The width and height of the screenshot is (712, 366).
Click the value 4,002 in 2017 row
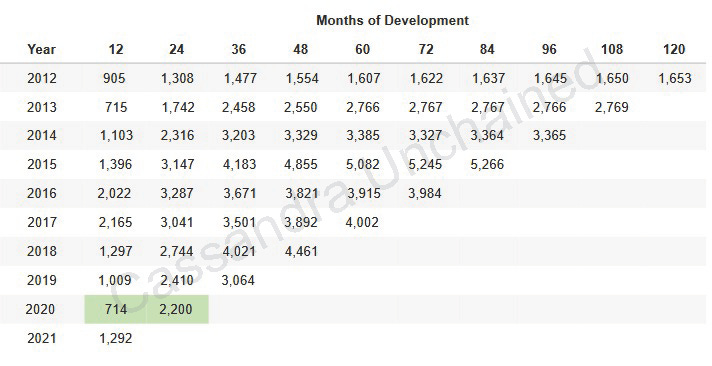362,223
